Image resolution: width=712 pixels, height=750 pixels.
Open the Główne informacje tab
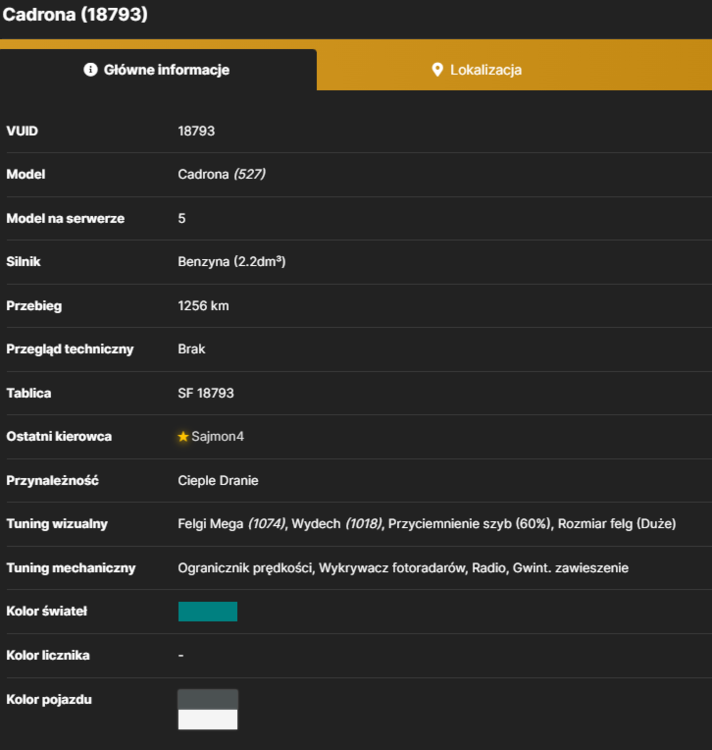(158, 70)
